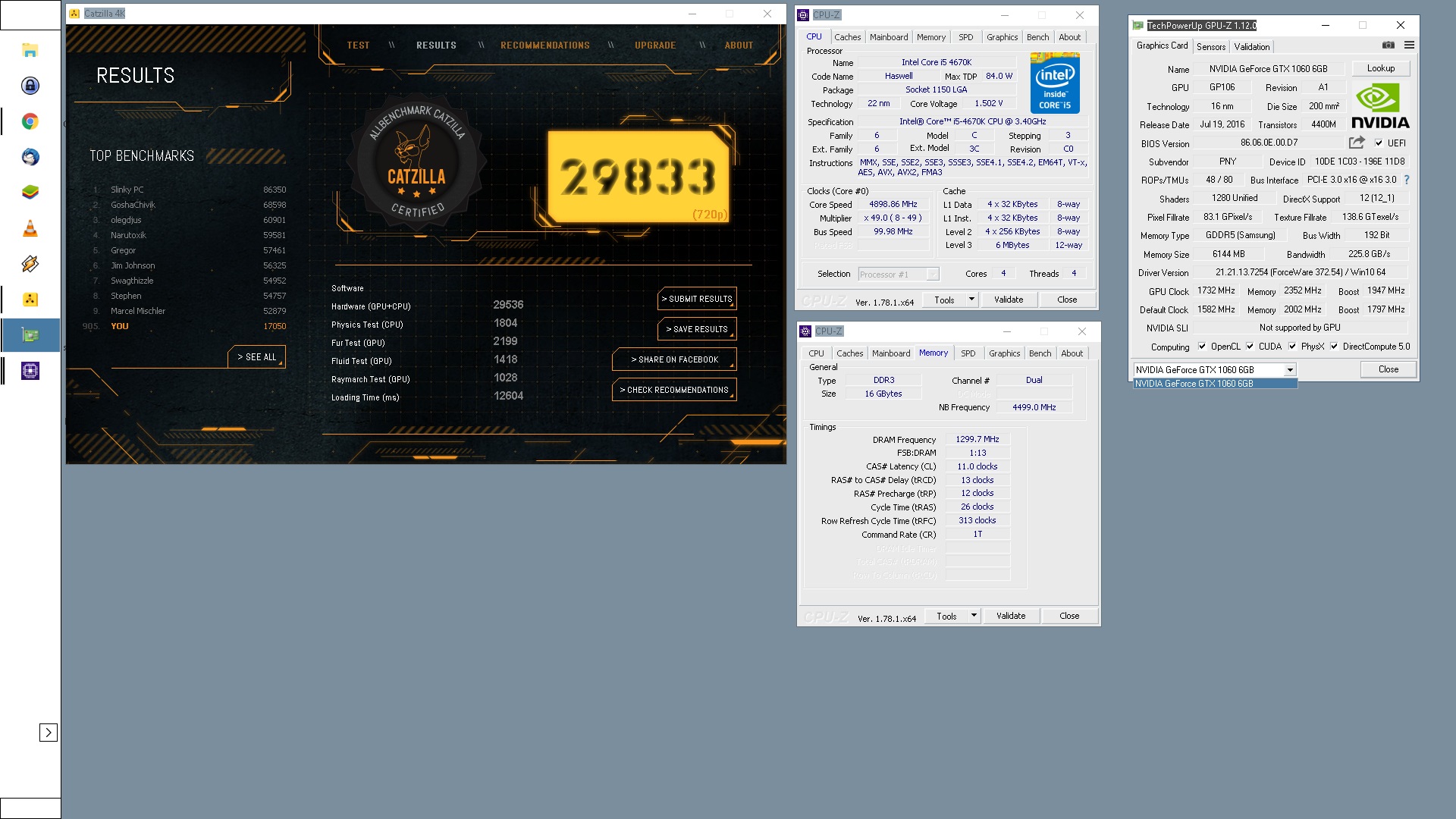
Task: Open Tools dropdown arrow in top CPU-Z
Action: 971,300
